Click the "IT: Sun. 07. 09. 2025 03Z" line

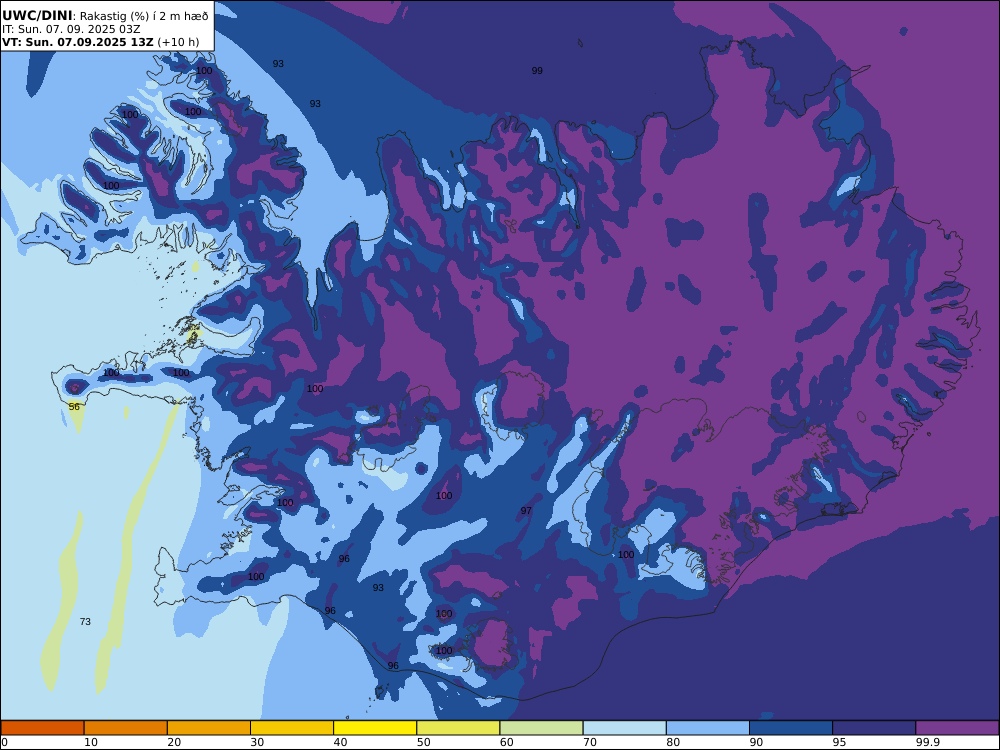(71, 29)
